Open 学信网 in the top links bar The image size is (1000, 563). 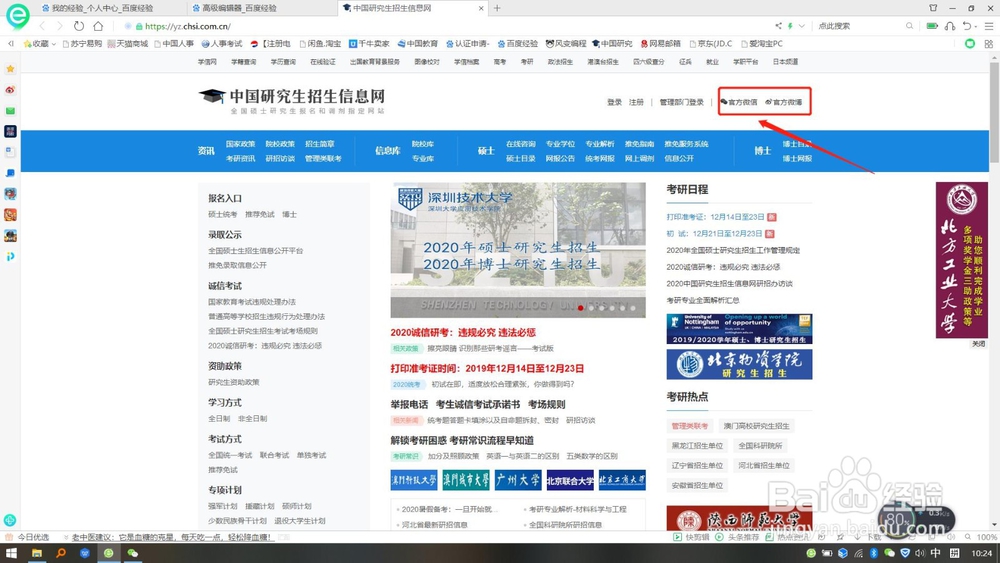point(207,62)
